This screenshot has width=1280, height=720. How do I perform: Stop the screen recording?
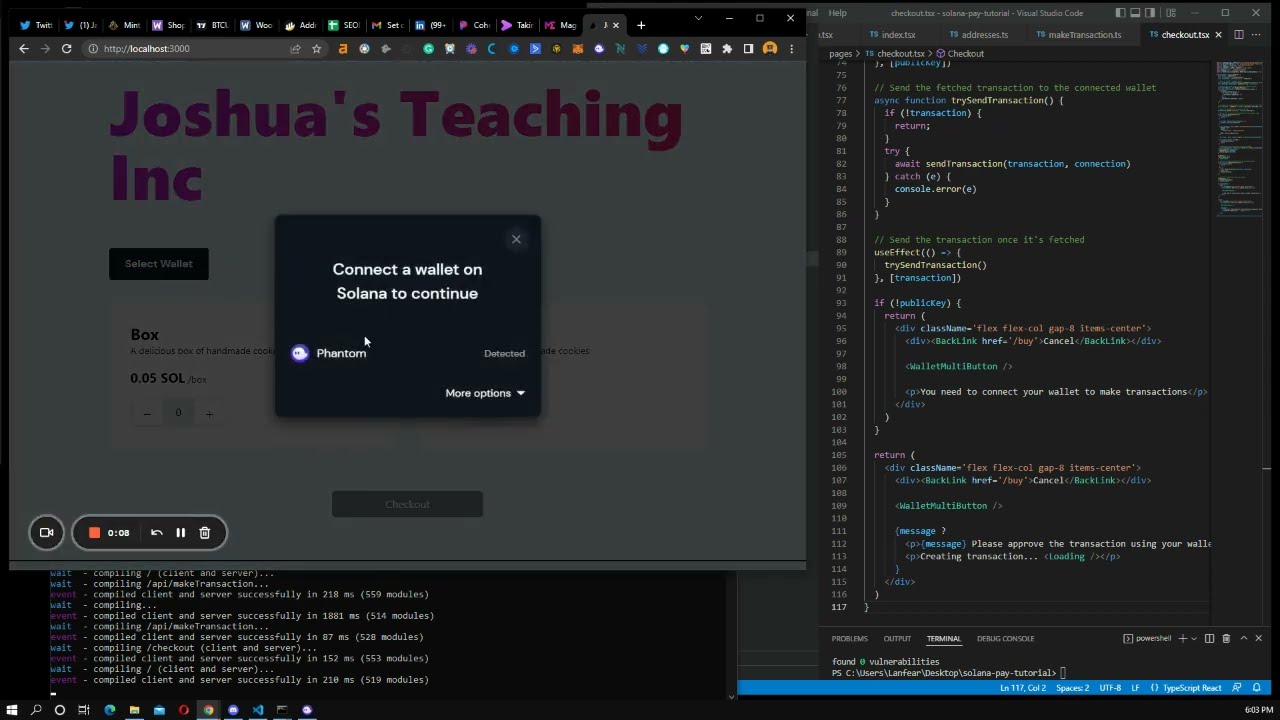coord(94,533)
